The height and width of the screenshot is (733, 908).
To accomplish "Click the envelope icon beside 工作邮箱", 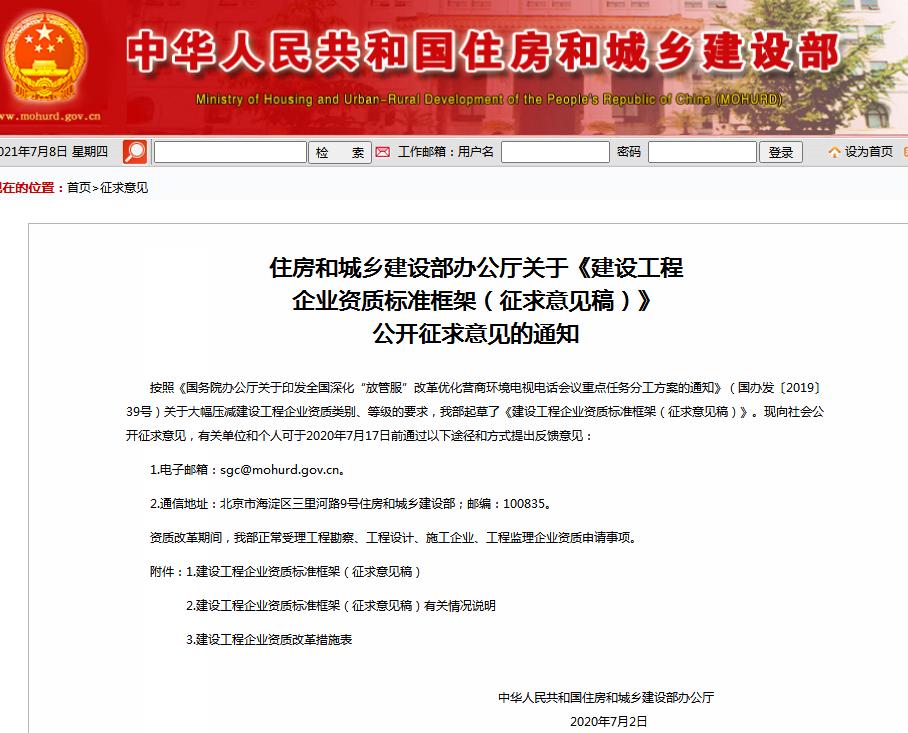I will [x=384, y=151].
